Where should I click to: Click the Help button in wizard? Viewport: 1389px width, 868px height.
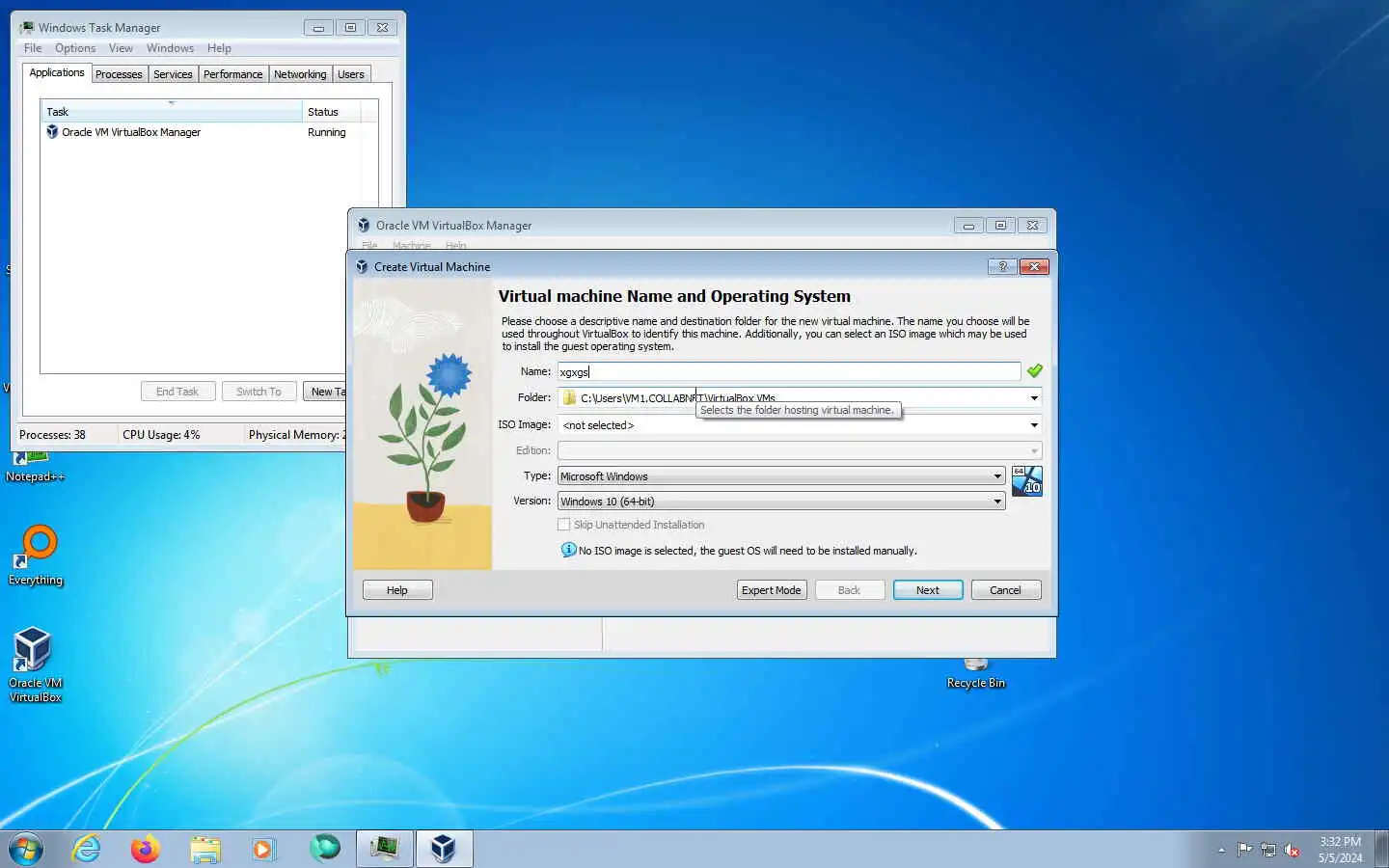coord(397,590)
